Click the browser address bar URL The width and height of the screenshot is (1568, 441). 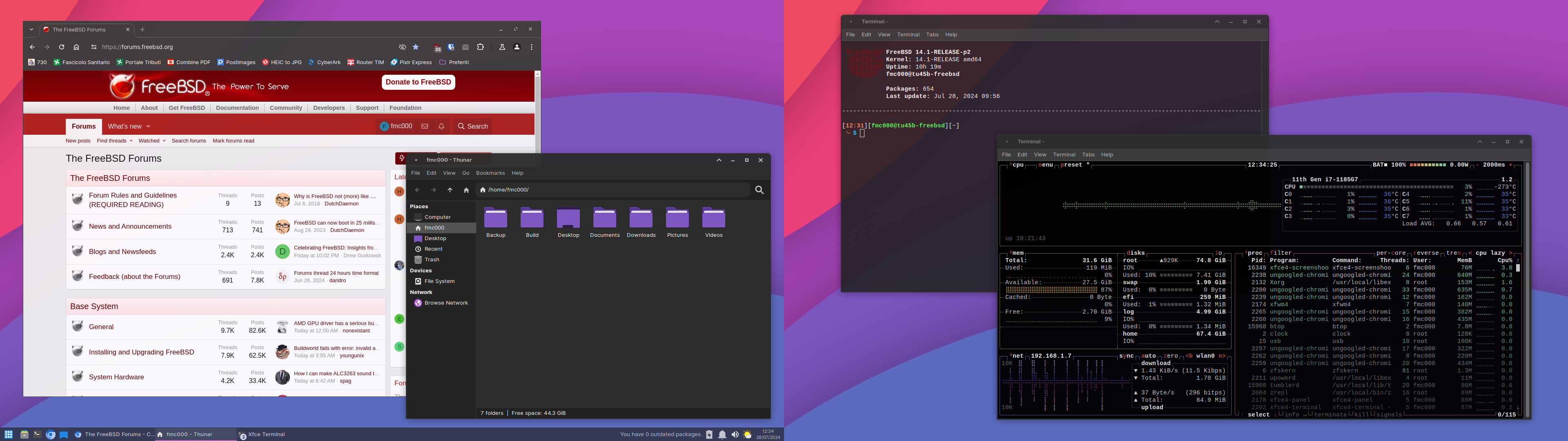click(x=138, y=47)
